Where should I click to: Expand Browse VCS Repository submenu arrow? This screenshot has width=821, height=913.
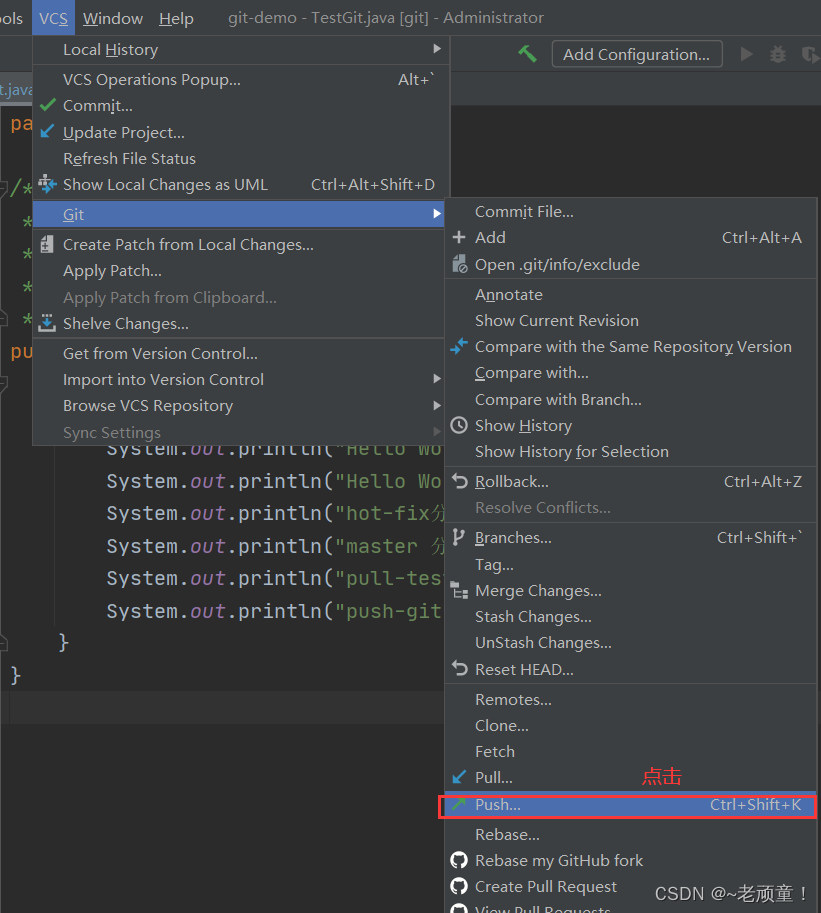point(437,405)
